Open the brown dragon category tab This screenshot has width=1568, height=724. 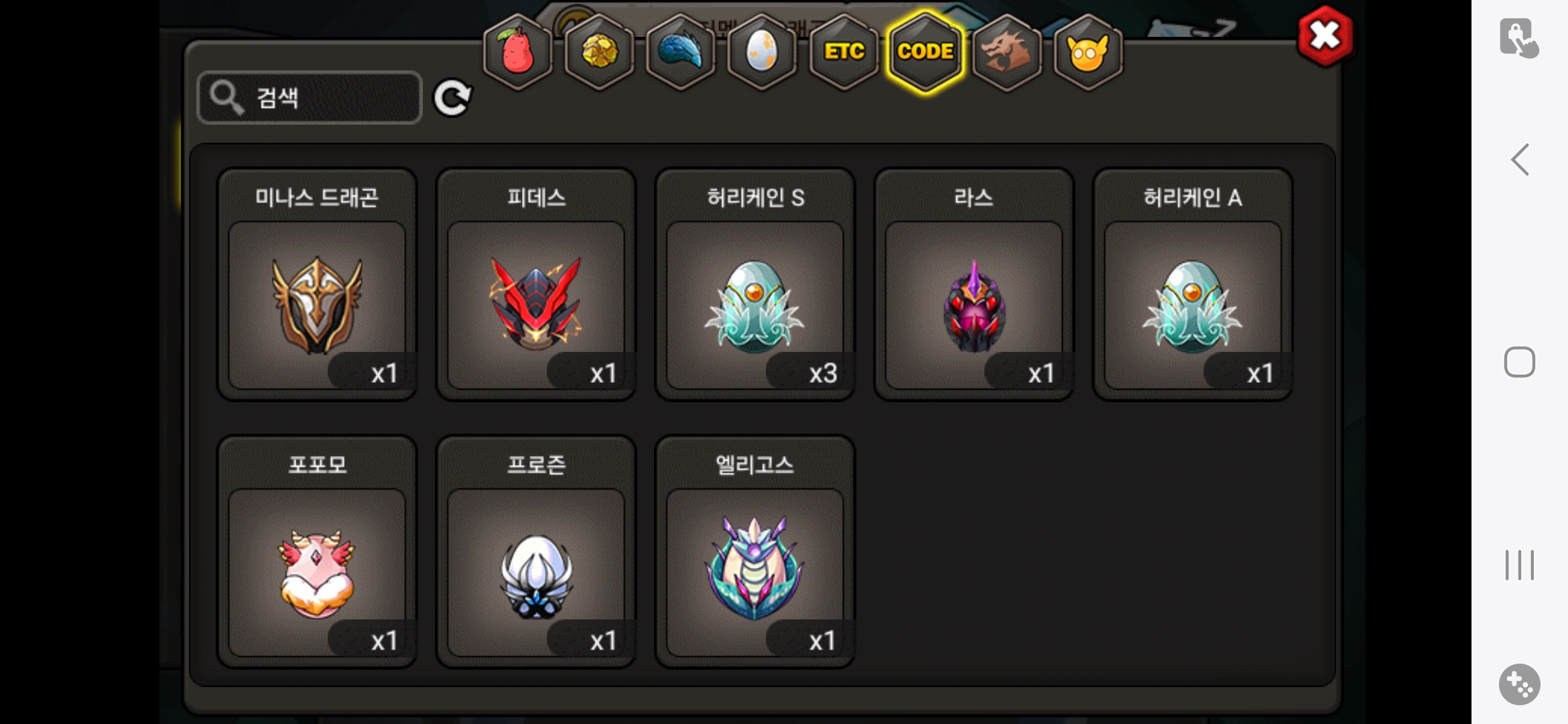(1006, 52)
